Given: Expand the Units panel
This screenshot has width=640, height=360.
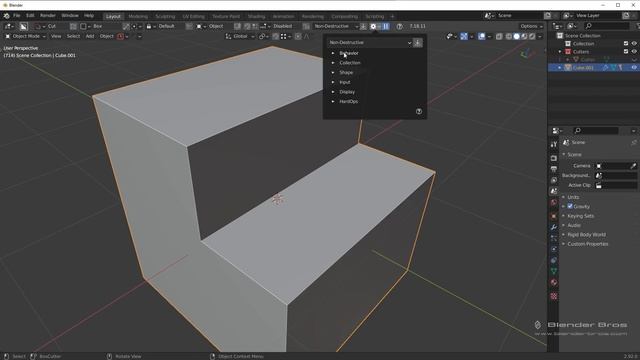Looking at the screenshot, I should 573,197.
